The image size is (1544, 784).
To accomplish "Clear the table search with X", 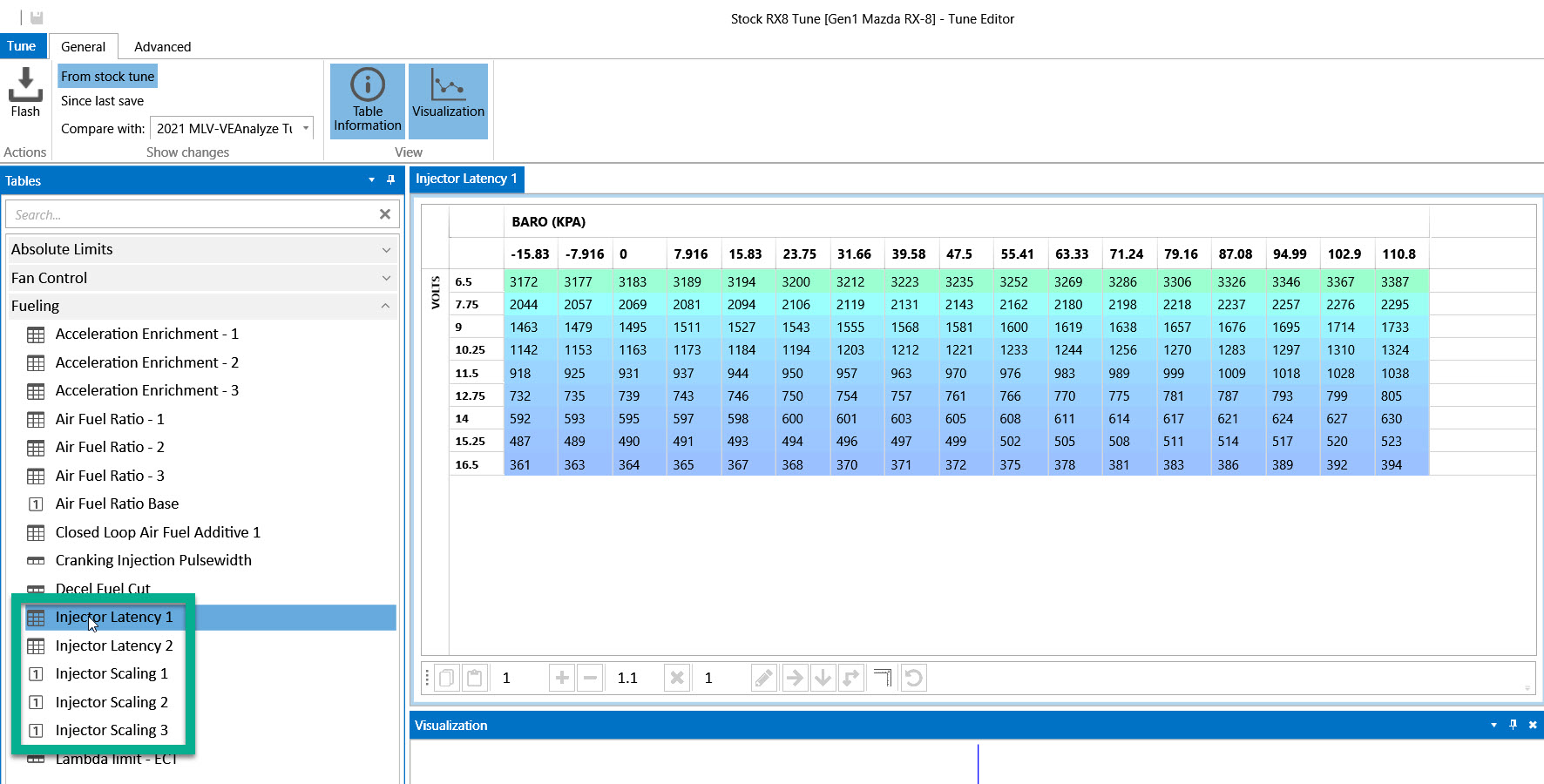I will [x=385, y=214].
